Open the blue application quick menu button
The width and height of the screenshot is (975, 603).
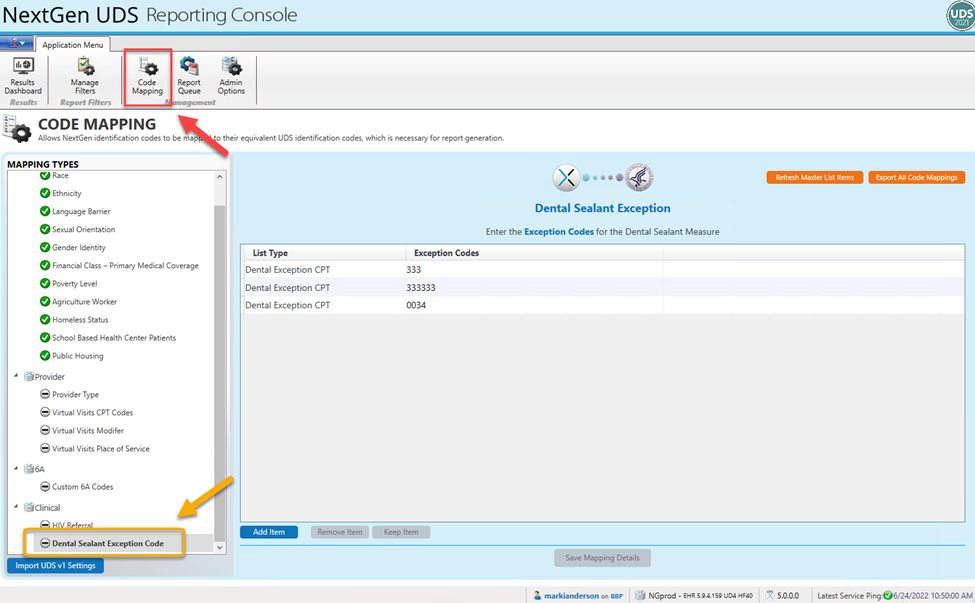click(16, 44)
